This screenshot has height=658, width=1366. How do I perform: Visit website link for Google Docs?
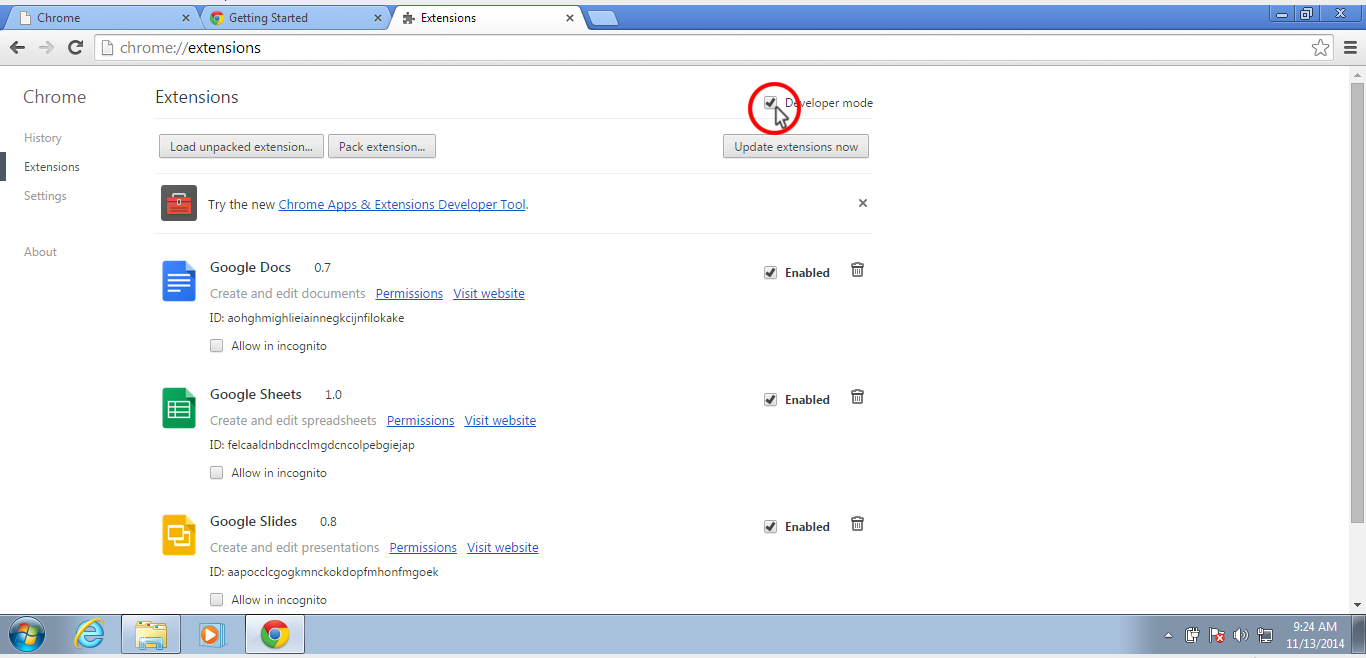[489, 293]
